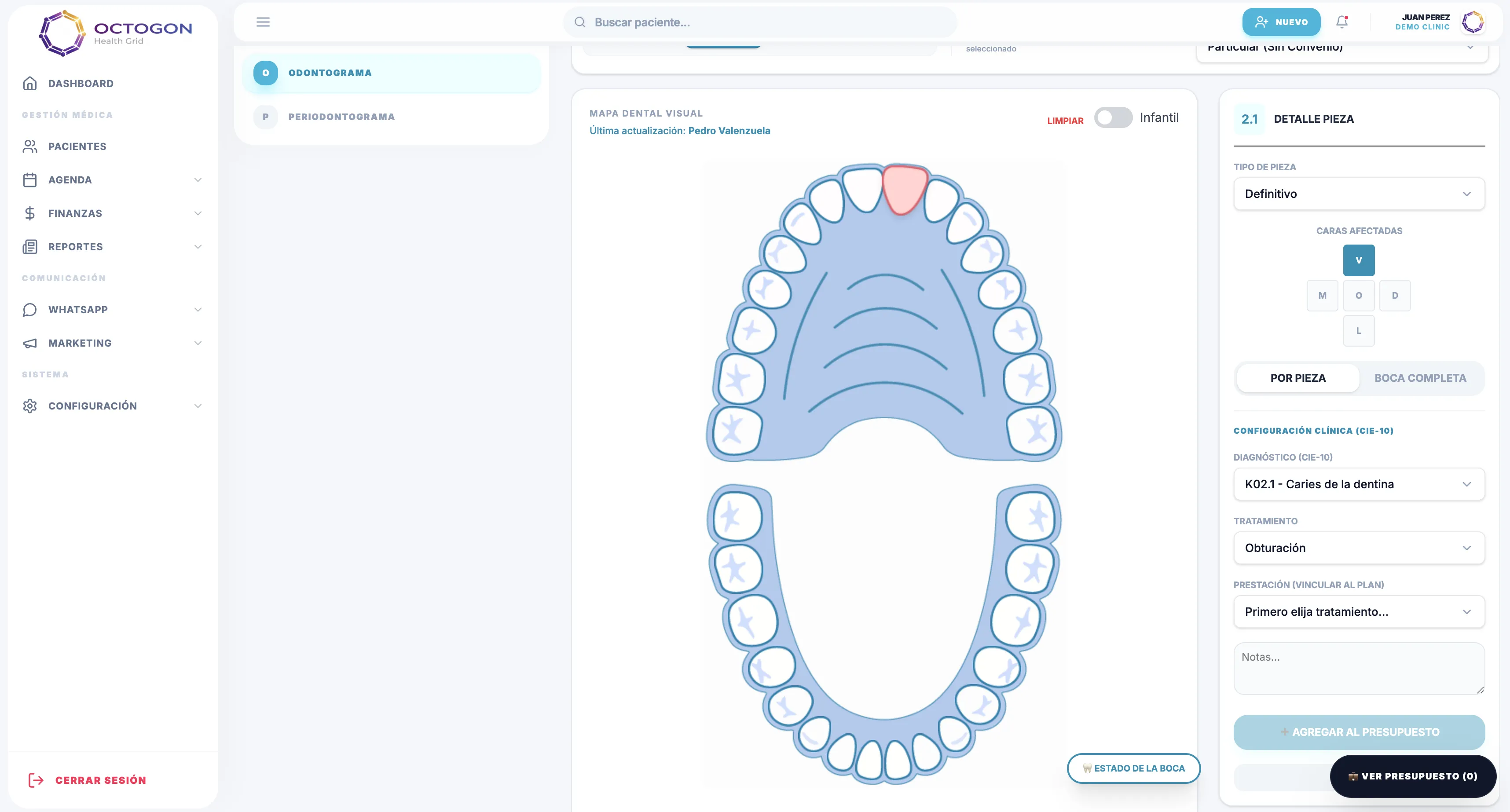Click the Reportes document icon
The height and width of the screenshot is (812, 1510).
(x=30, y=247)
